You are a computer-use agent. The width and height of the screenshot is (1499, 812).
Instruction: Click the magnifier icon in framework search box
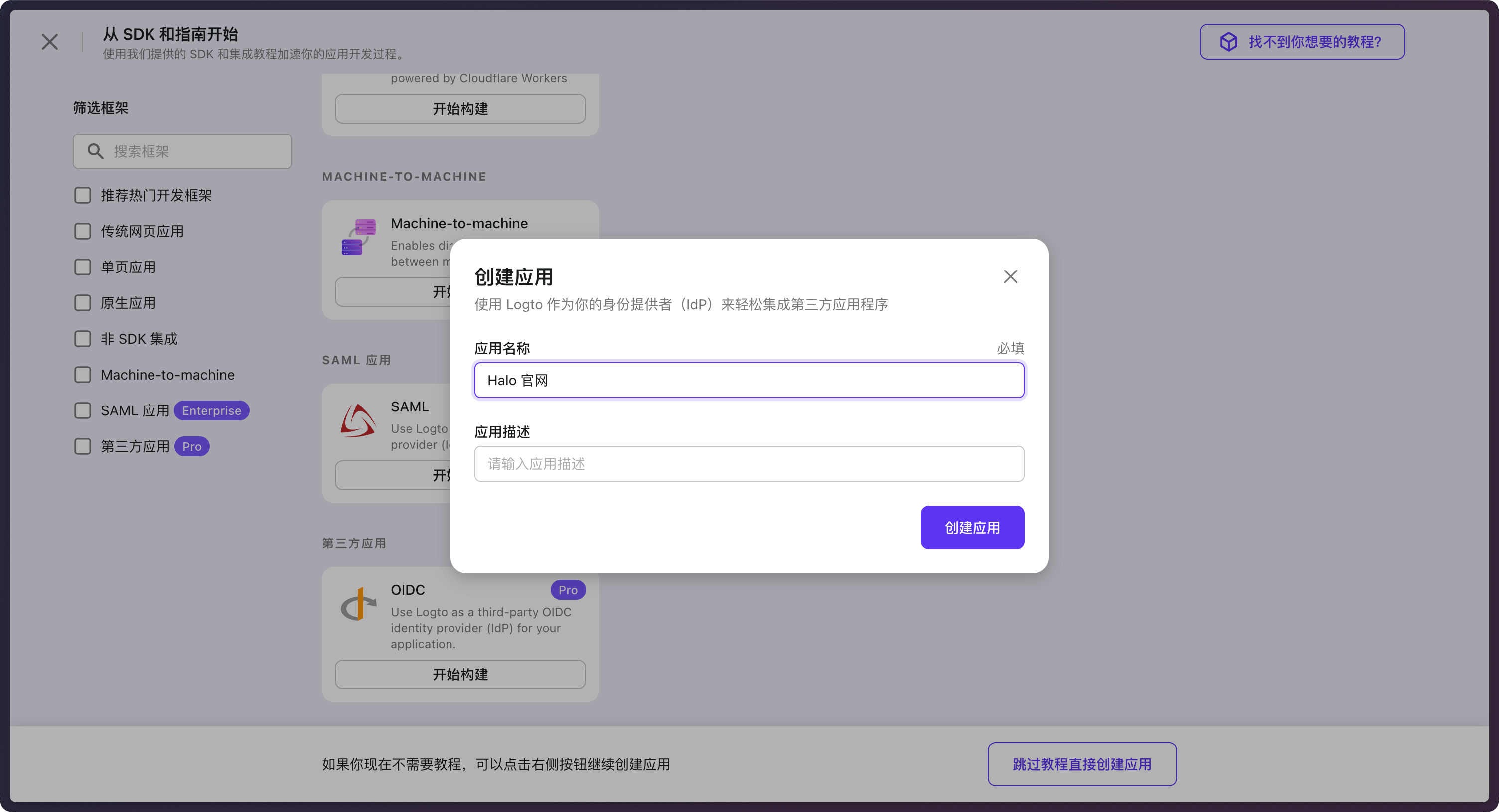[x=96, y=151]
